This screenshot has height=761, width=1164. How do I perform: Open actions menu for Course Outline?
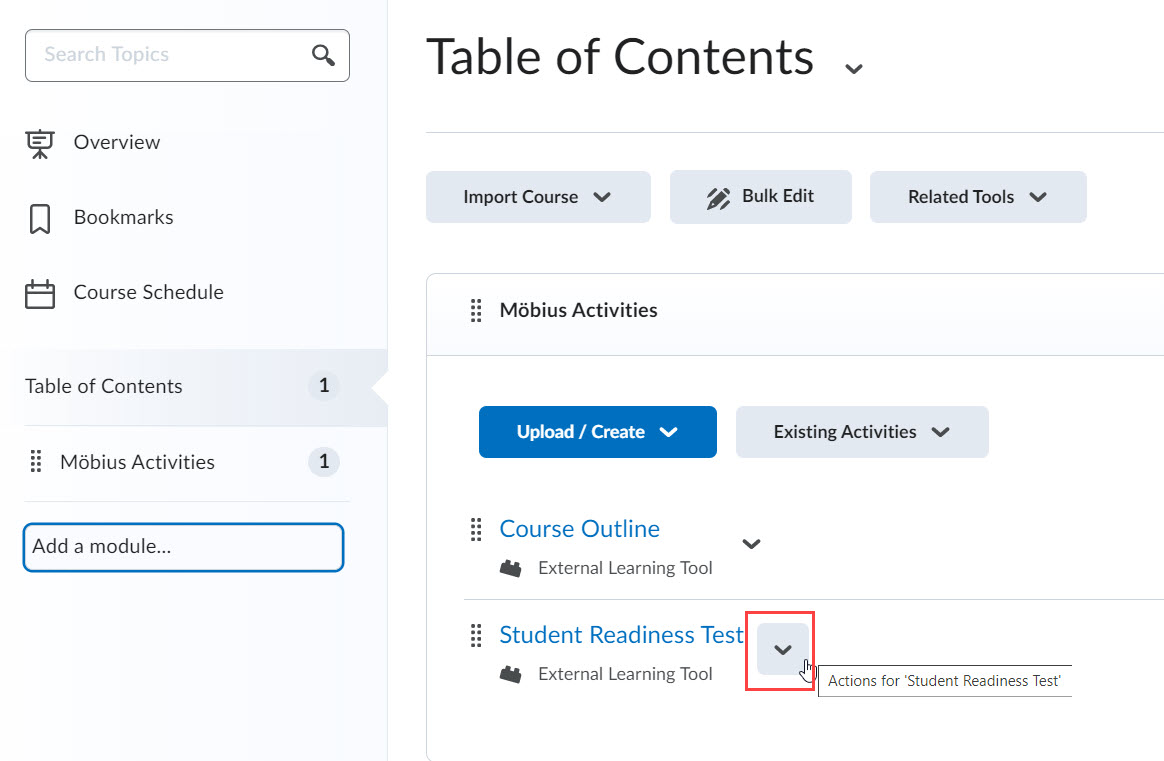(x=751, y=544)
